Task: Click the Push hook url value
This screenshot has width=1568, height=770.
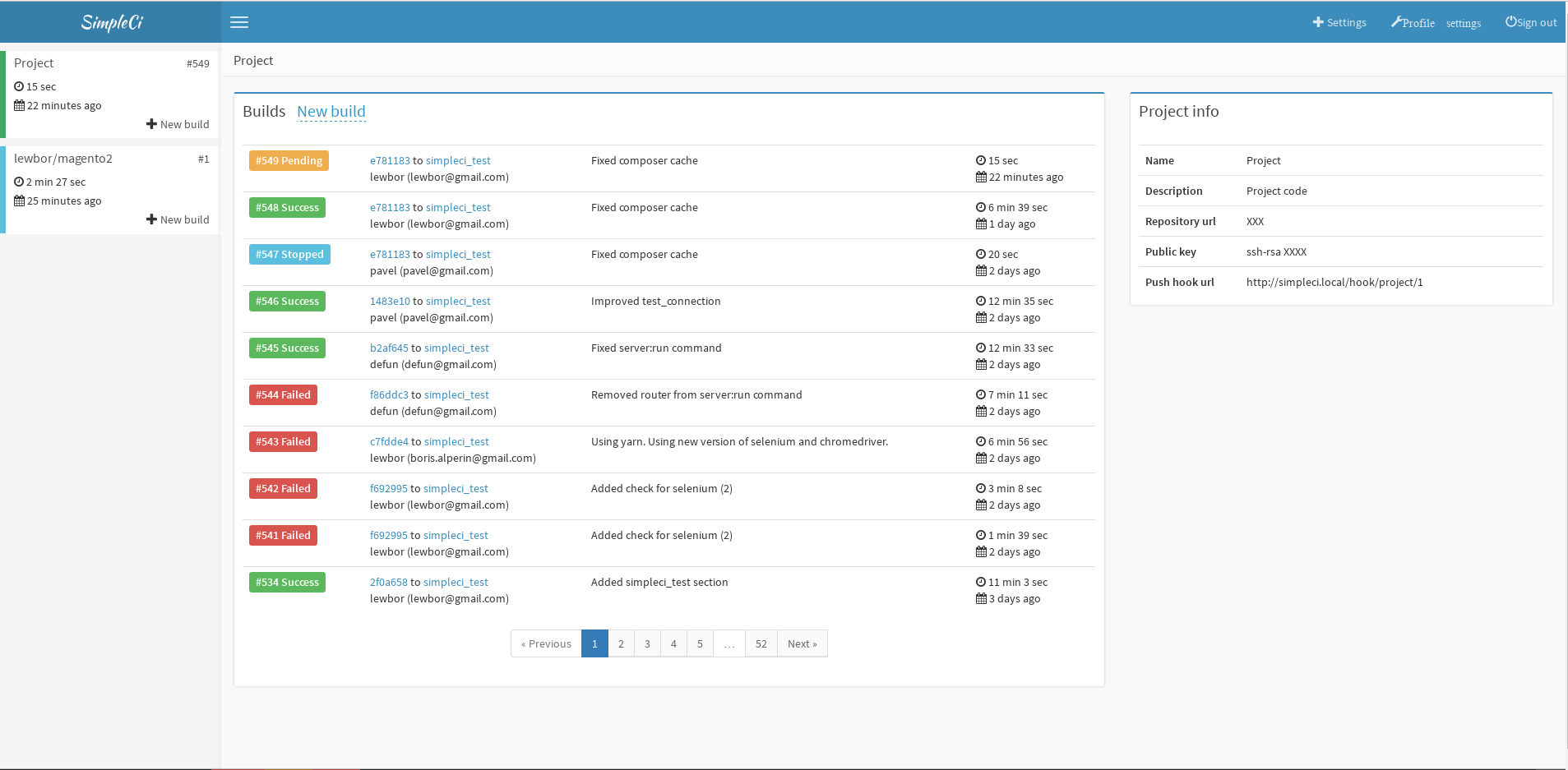Action: [x=1334, y=282]
